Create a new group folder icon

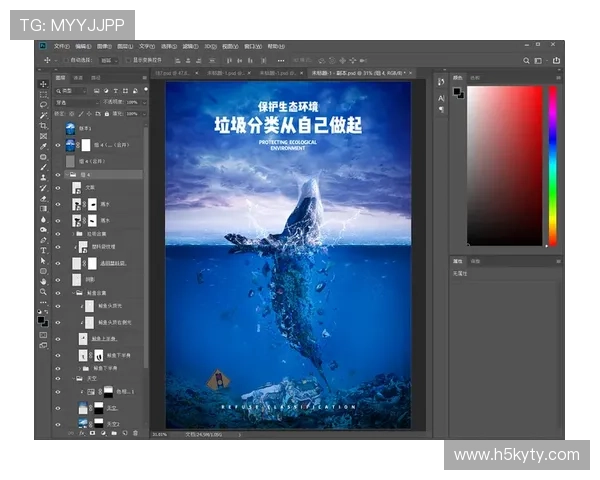click(114, 433)
